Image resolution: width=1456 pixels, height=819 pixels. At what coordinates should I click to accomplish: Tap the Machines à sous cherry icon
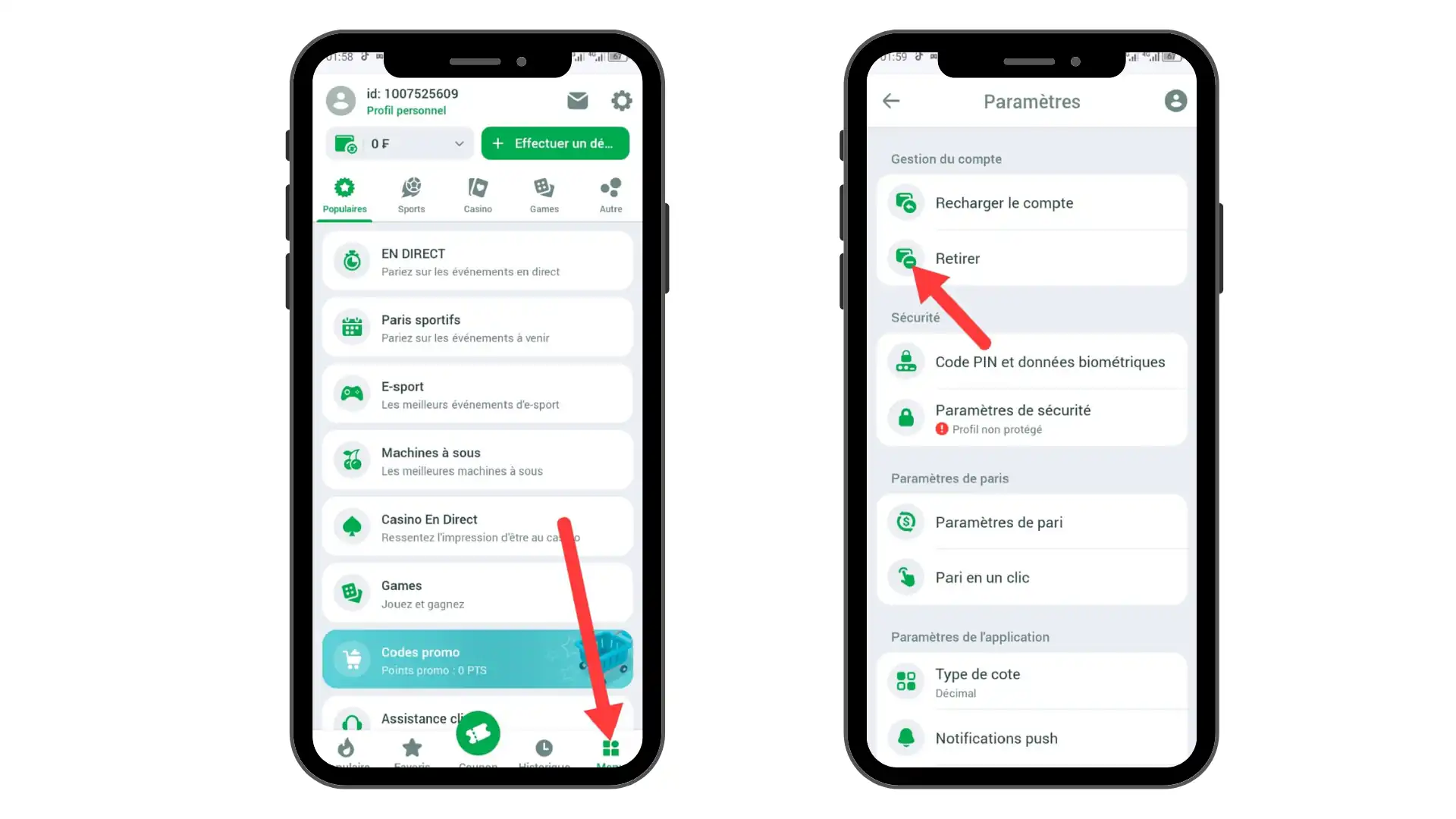(x=351, y=460)
